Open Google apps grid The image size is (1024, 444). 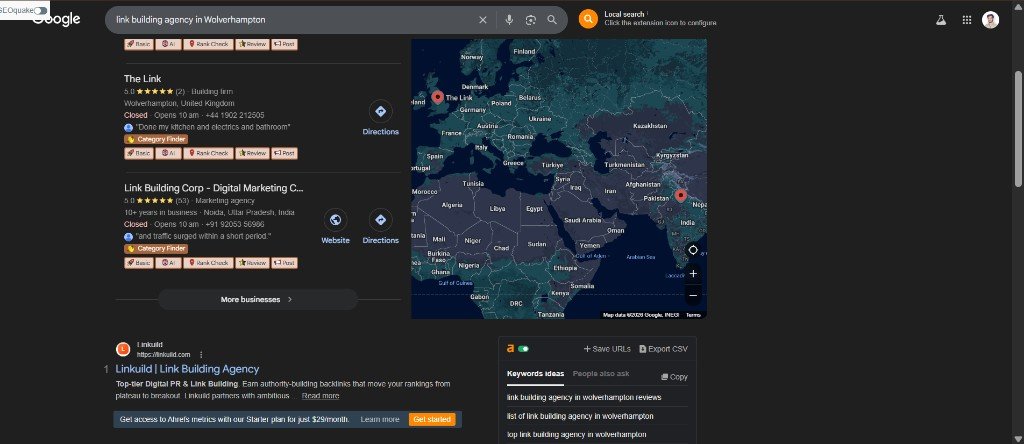967,20
